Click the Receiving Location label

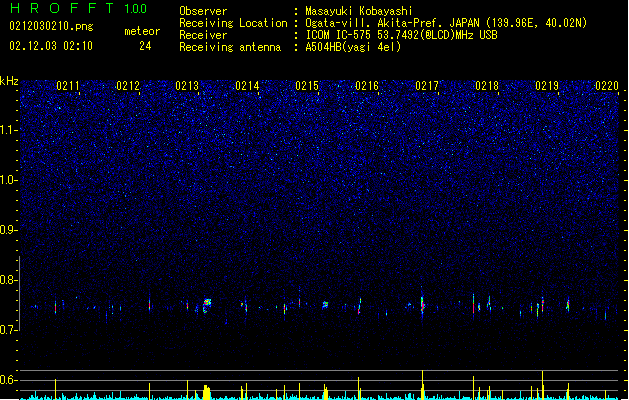point(233,23)
